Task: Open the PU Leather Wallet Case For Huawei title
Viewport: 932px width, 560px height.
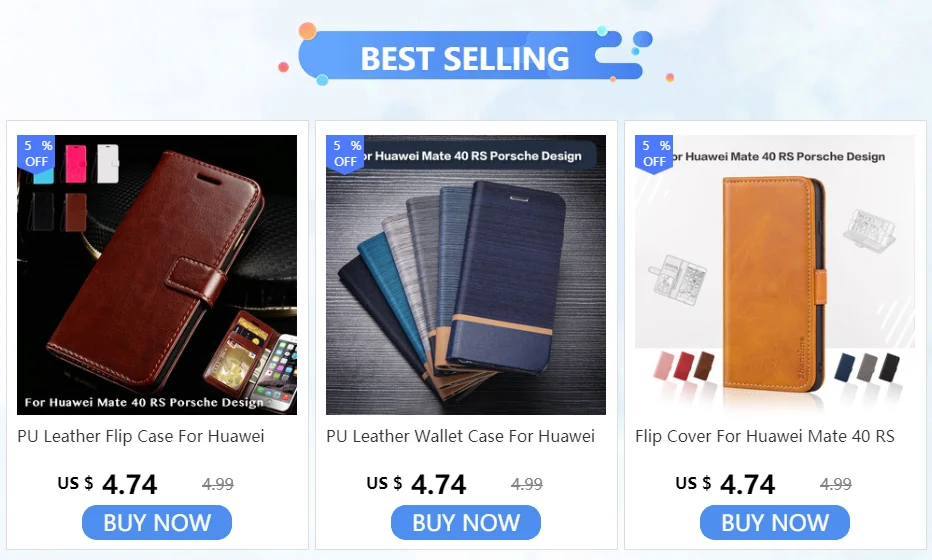Action: coord(461,436)
